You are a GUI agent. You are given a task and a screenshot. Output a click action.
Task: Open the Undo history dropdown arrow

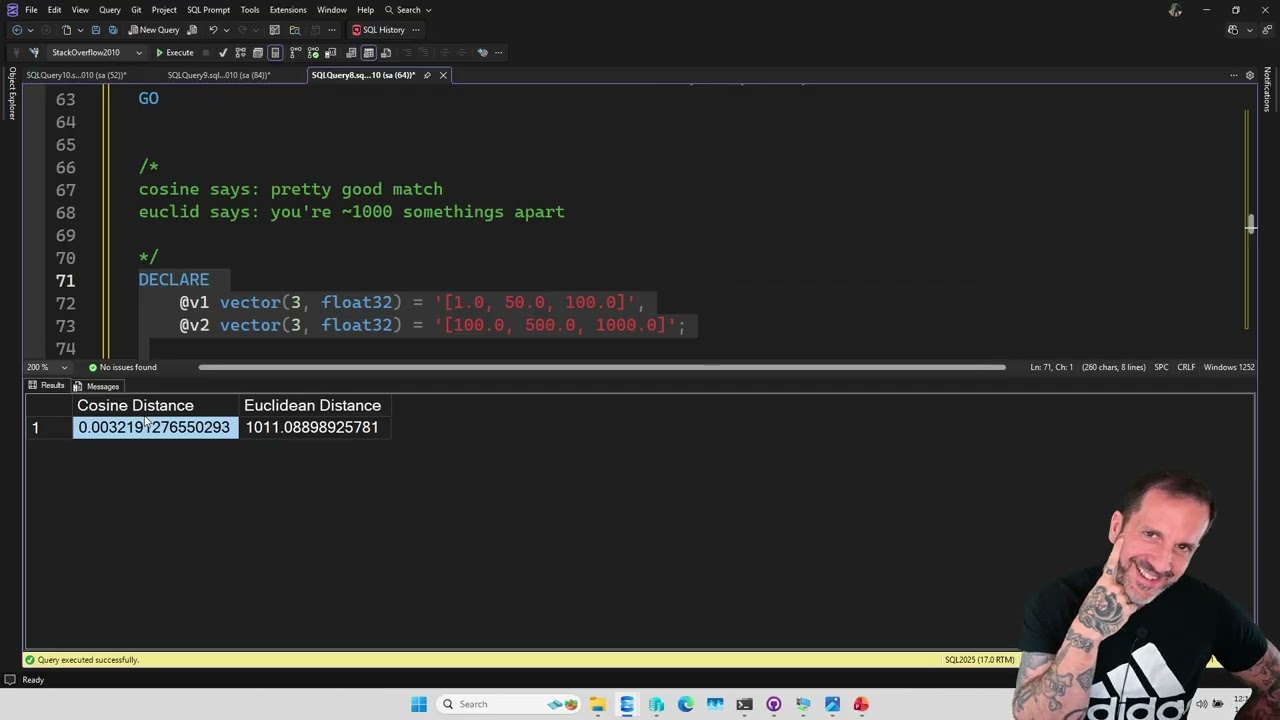click(227, 30)
